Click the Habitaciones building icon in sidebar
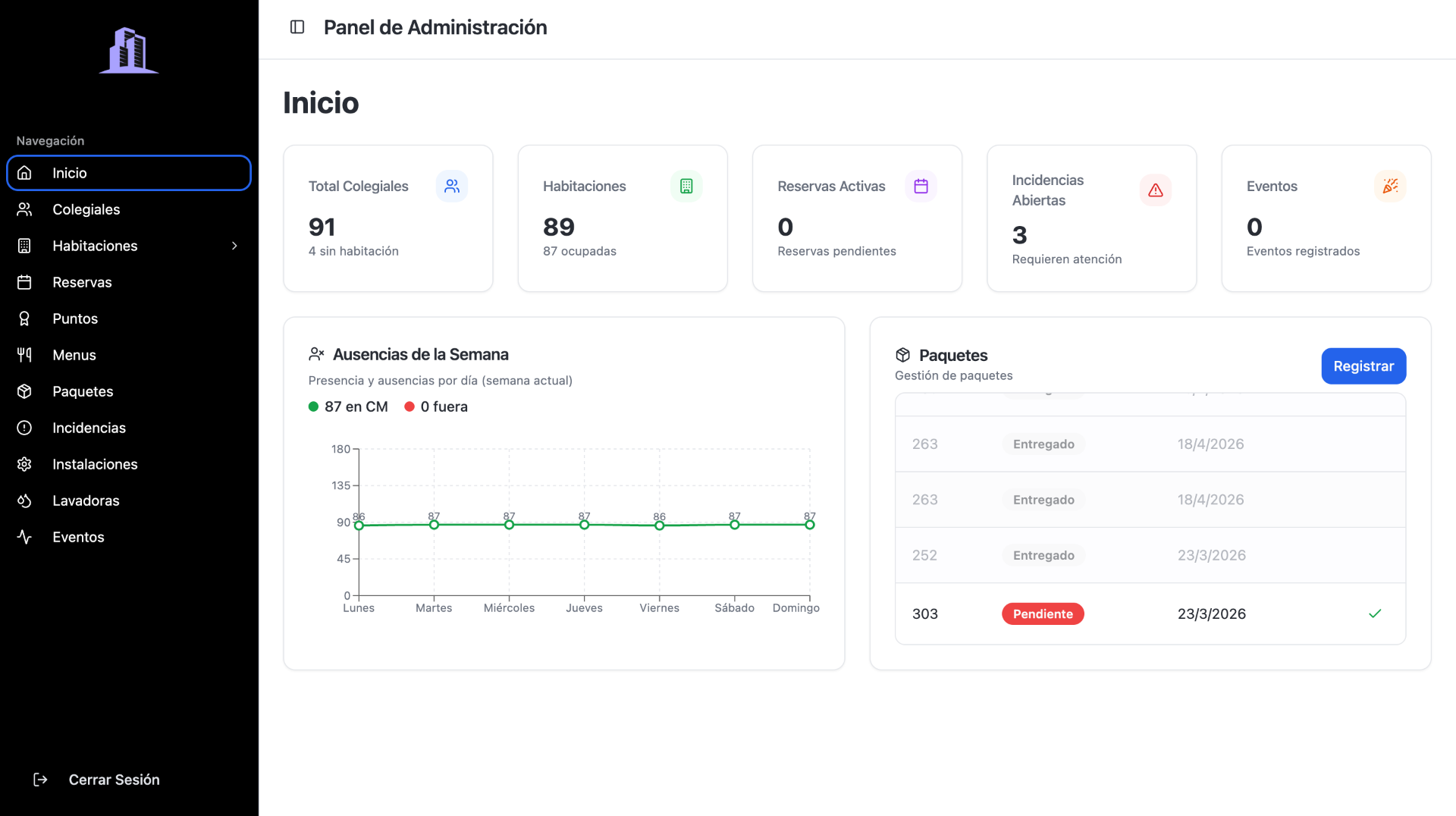 point(24,246)
